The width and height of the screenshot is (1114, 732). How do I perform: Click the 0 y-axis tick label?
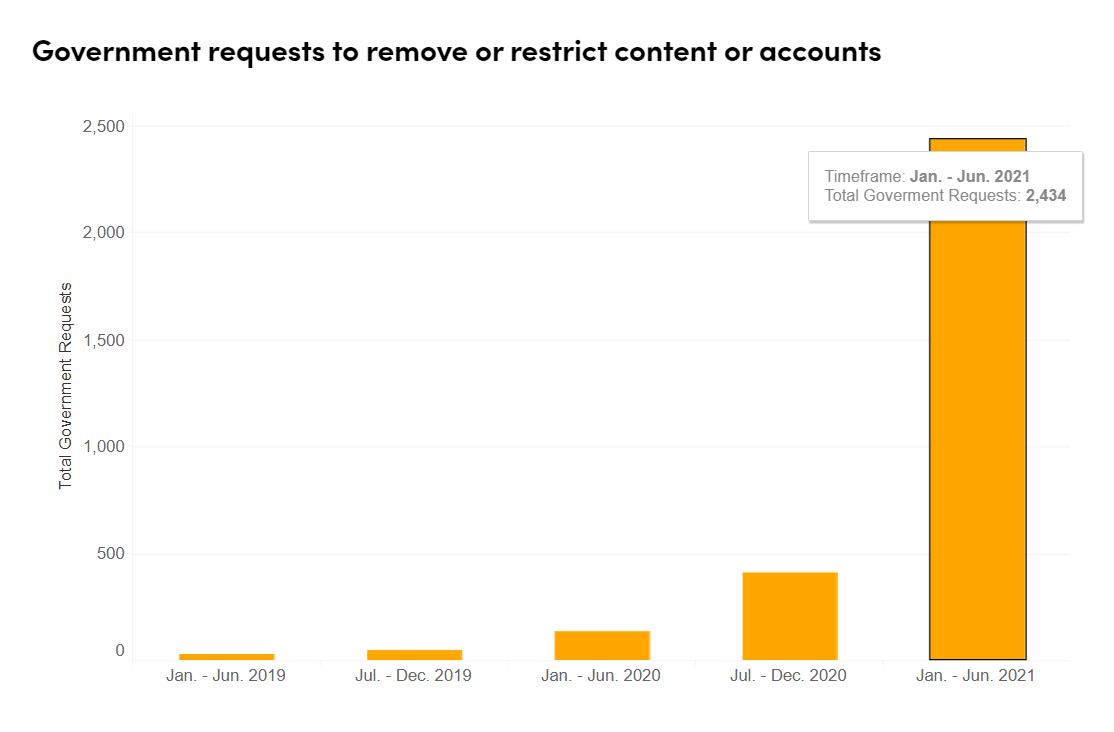point(120,650)
